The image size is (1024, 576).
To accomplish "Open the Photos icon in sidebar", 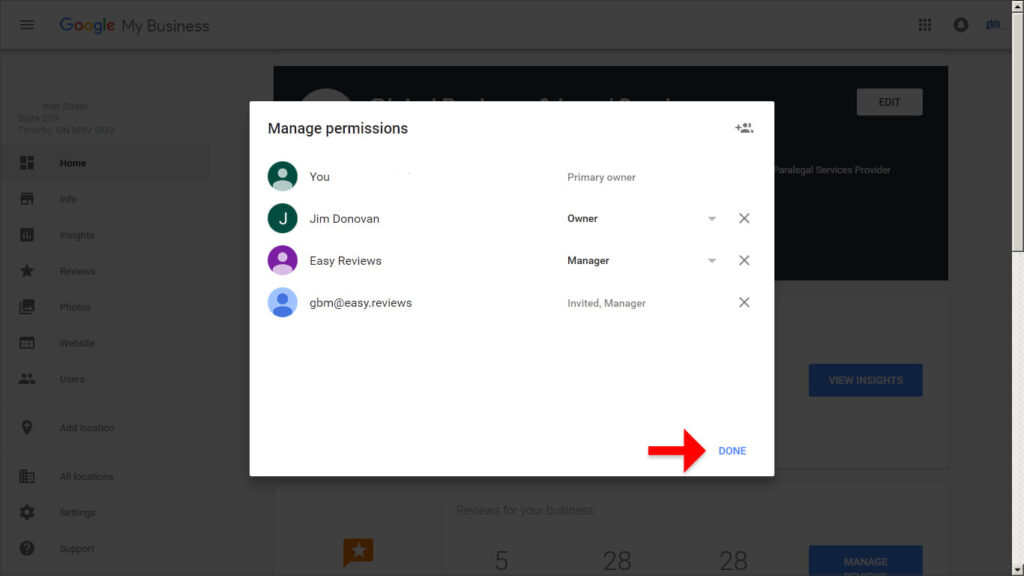I will (x=27, y=306).
